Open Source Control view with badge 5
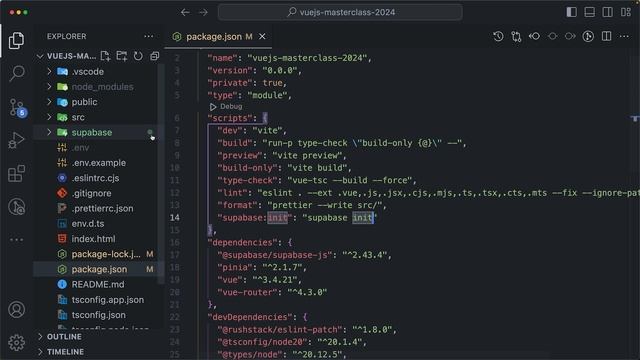 (18, 108)
